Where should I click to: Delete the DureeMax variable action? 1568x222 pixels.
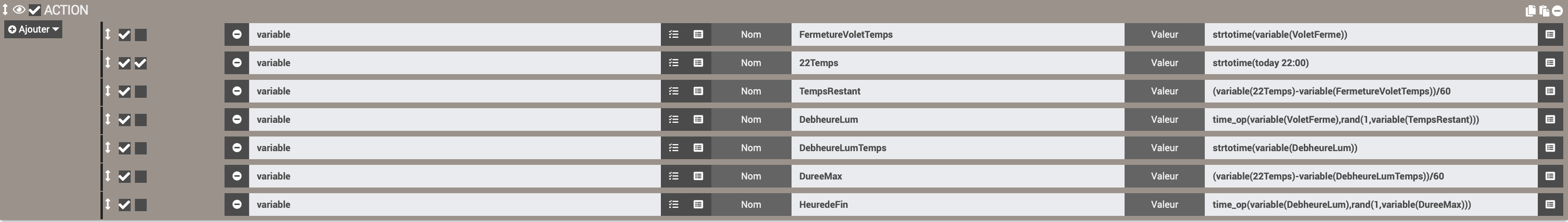[237, 176]
